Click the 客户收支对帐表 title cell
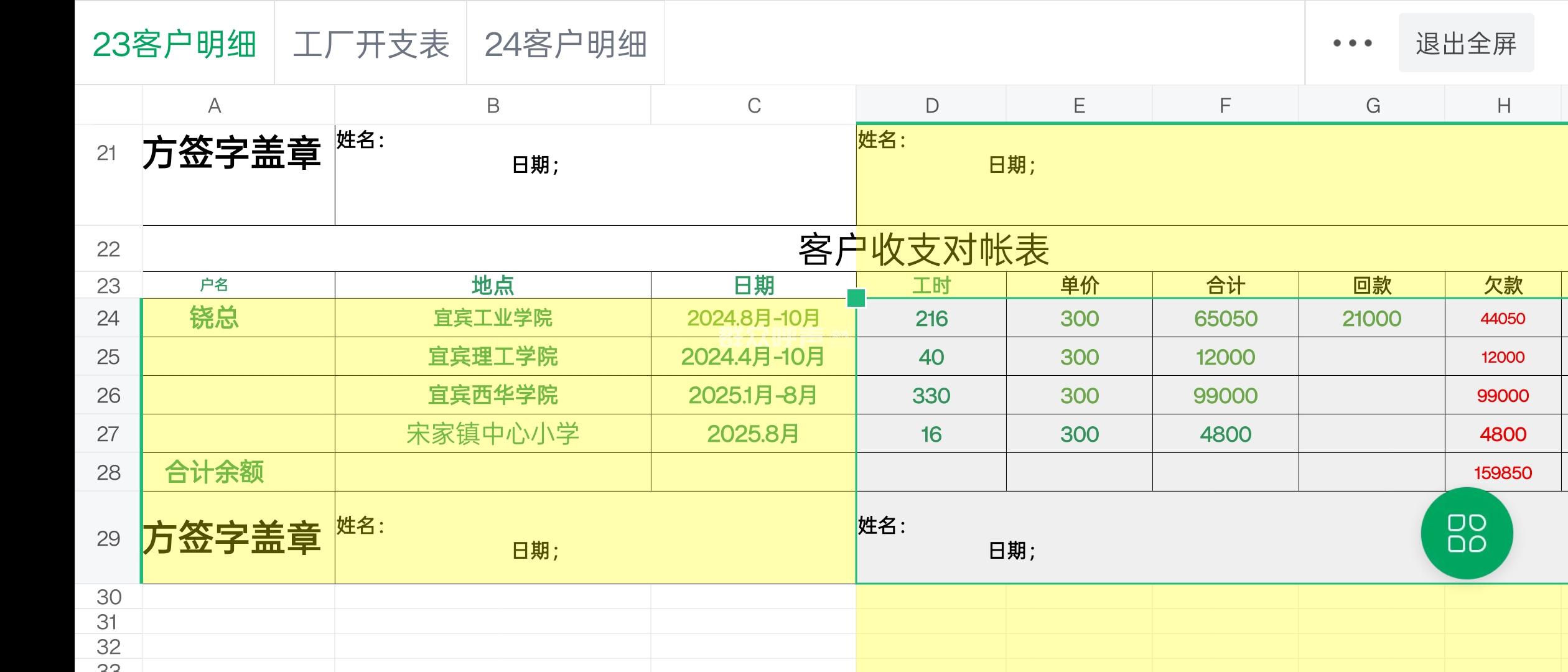This screenshot has width=1568, height=672. point(923,249)
